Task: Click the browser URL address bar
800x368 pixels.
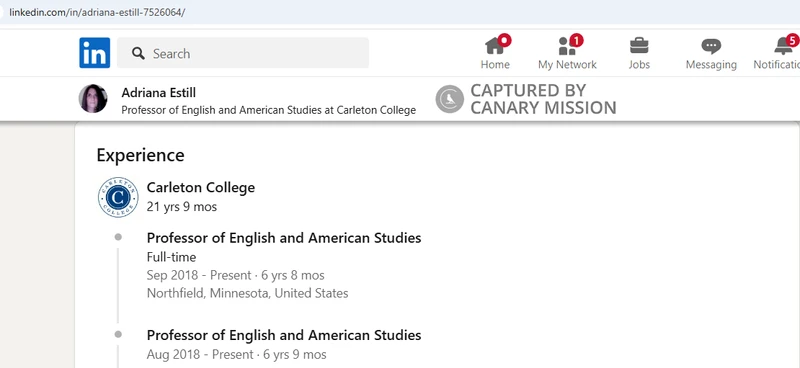Action: pos(400,12)
